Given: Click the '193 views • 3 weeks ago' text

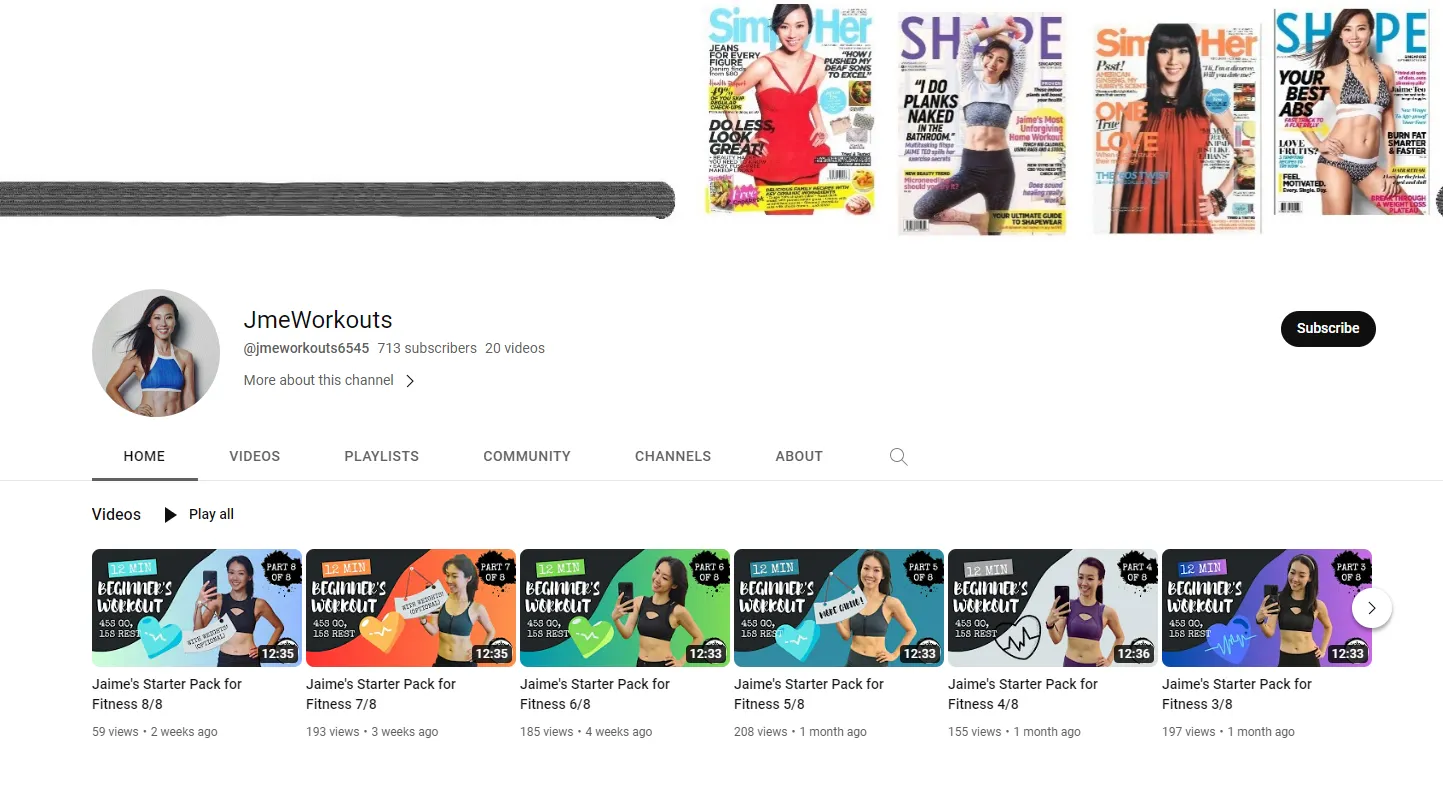Looking at the screenshot, I should 372,732.
